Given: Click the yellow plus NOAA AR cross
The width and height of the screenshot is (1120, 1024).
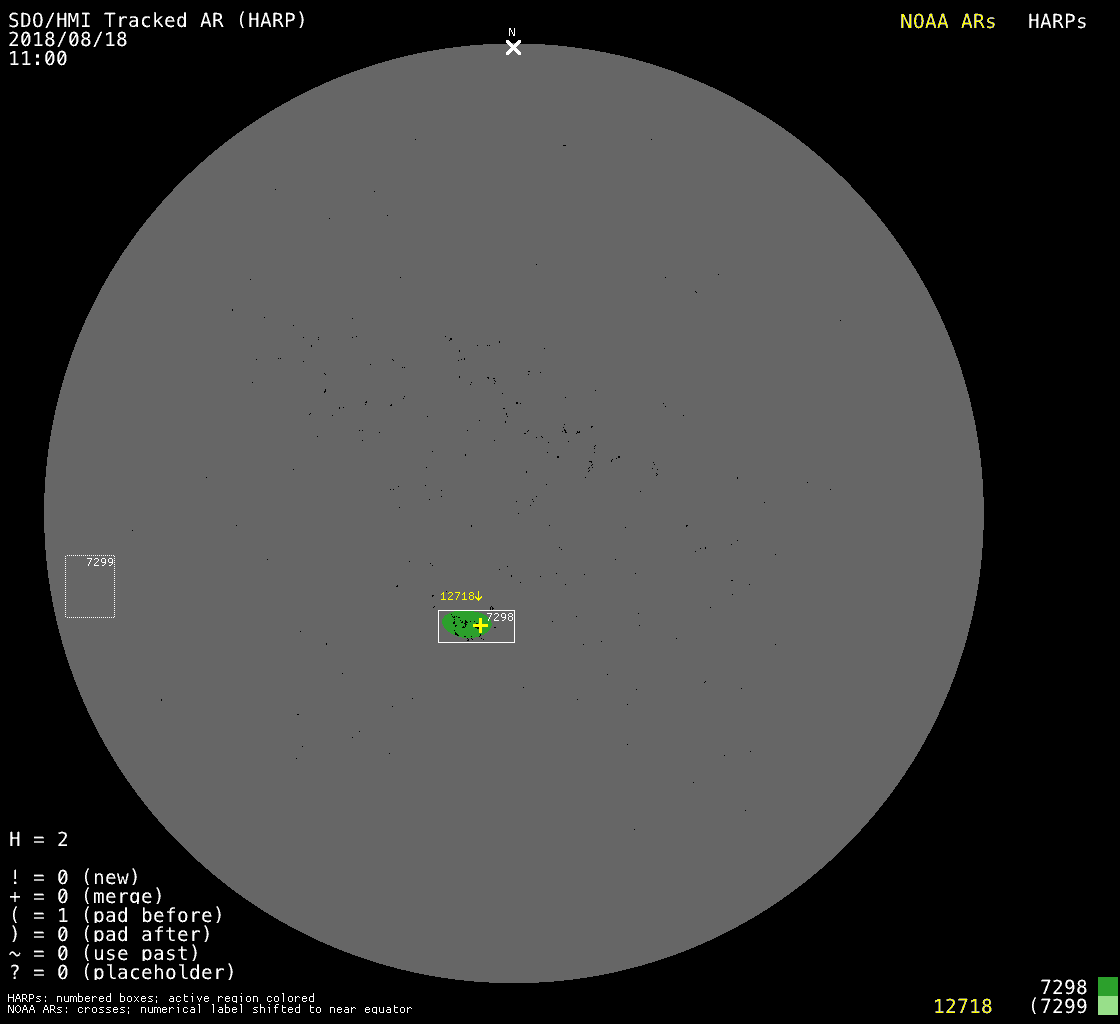Looking at the screenshot, I should tap(480, 625).
